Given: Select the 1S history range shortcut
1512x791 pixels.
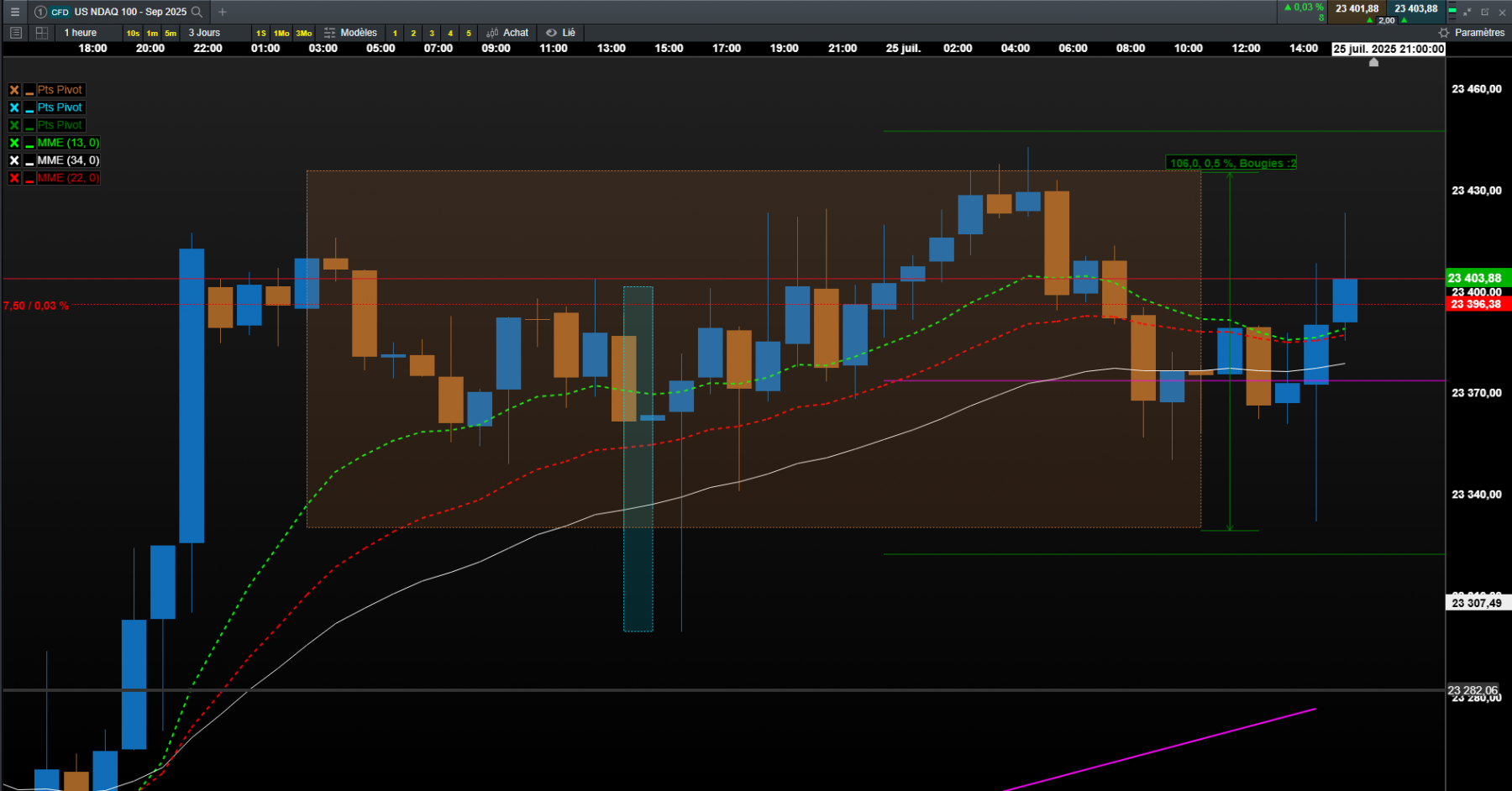Looking at the screenshot, I should coord(261,34).
